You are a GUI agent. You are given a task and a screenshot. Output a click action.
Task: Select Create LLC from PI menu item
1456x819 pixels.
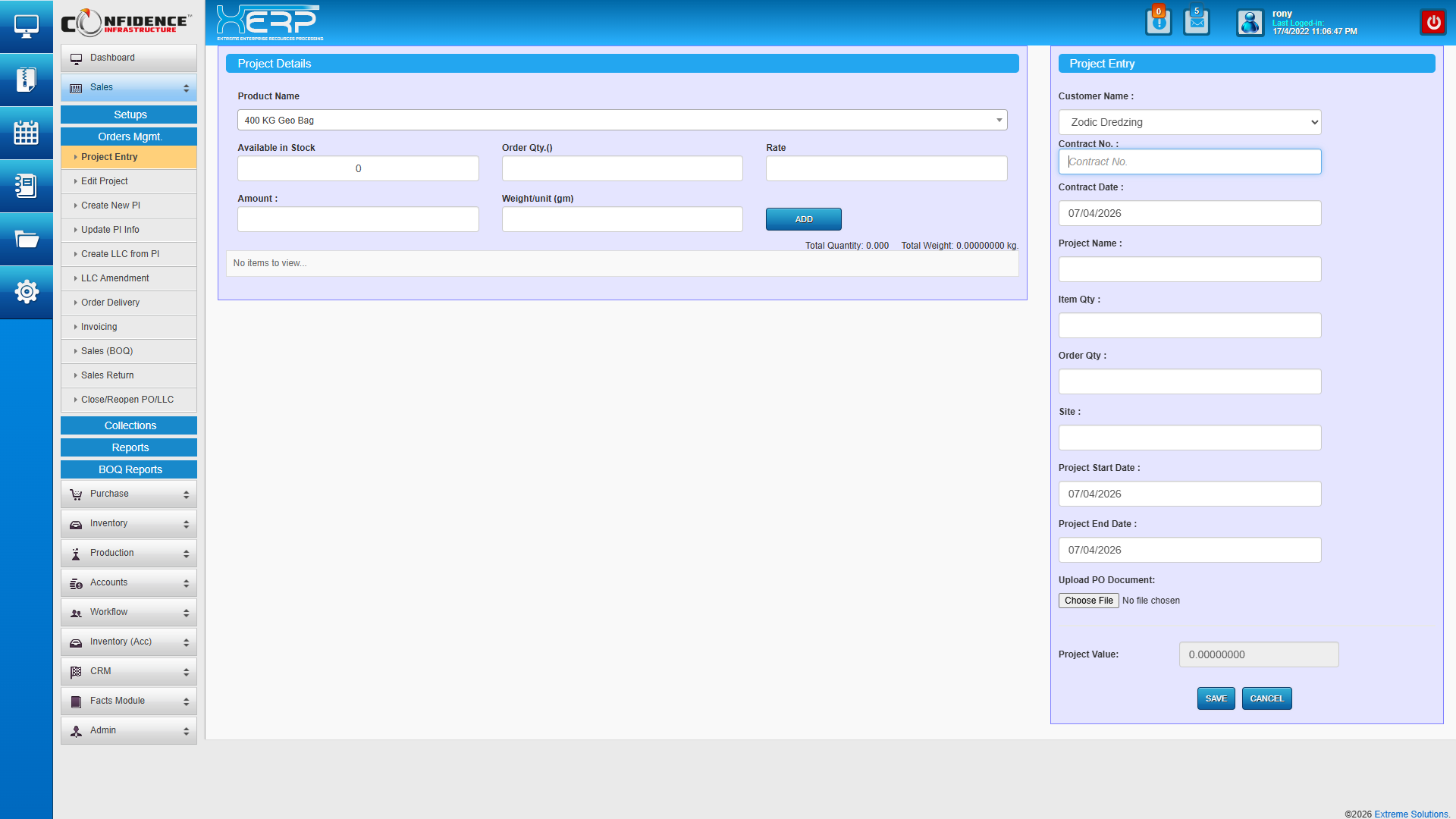pos(128,254)
